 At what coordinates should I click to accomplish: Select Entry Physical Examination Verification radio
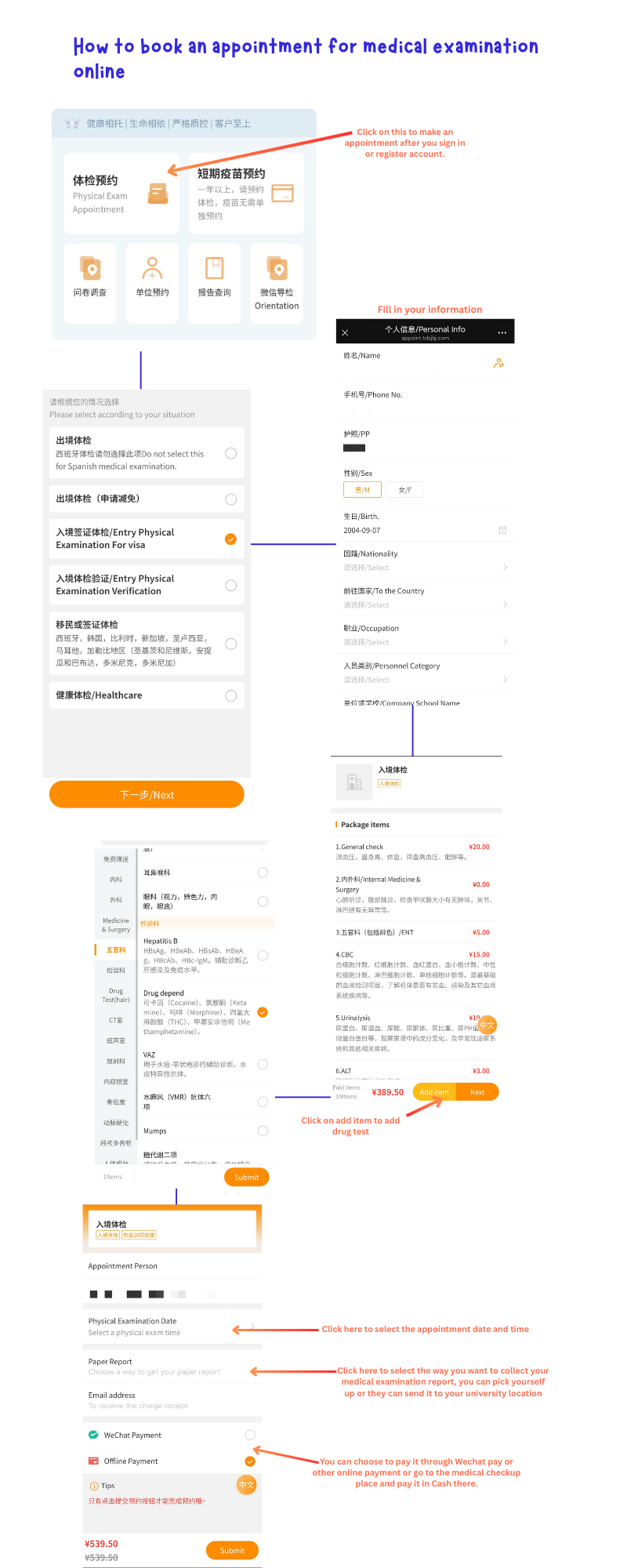click(230, 585)
